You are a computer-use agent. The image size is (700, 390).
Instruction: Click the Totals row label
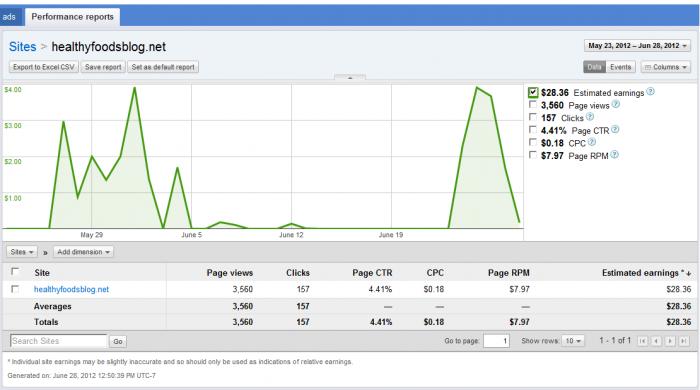[x=46, y=322]
